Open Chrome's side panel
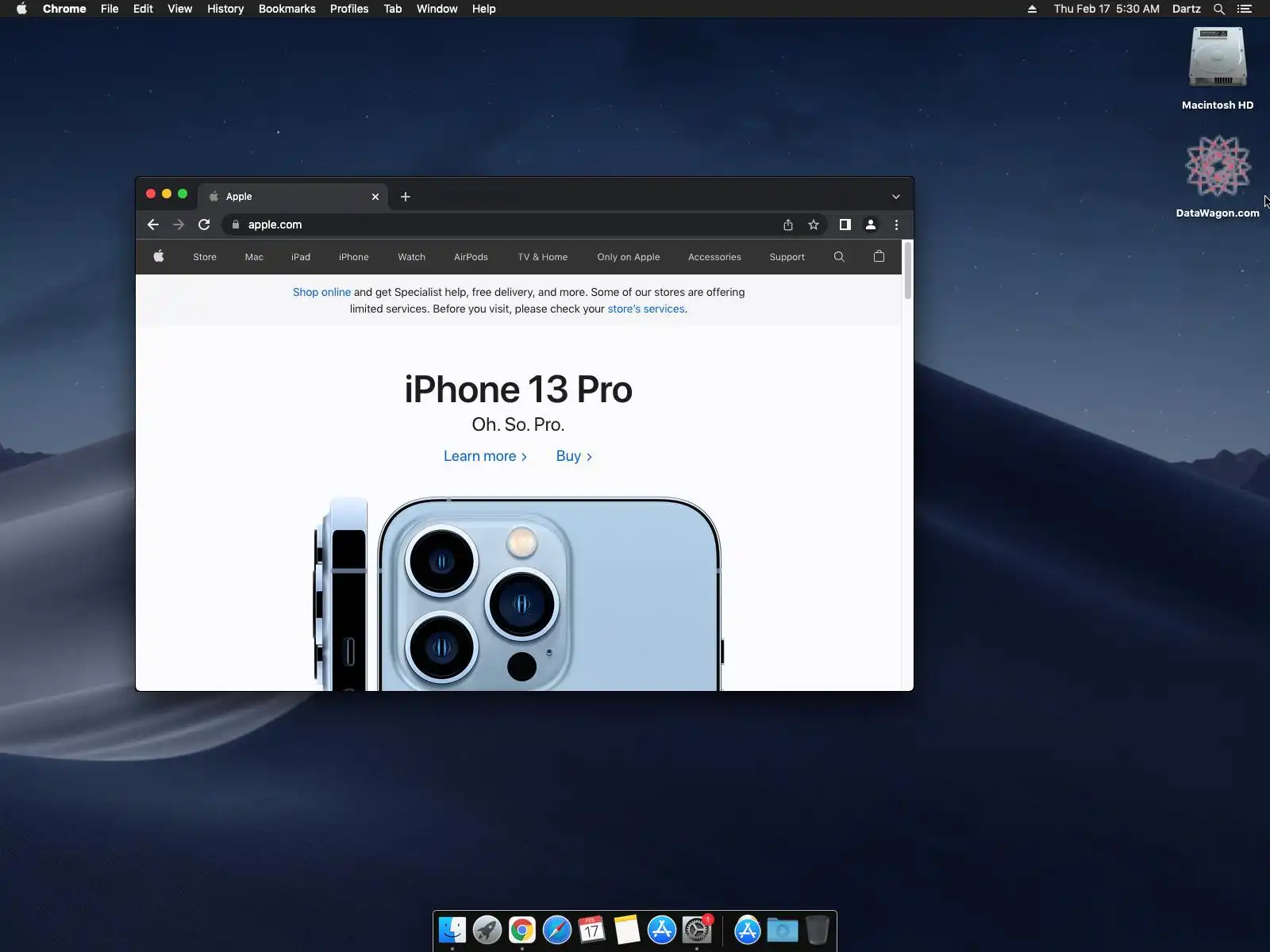The width and height of the screenshot is (1270, 952). [845, 225]
